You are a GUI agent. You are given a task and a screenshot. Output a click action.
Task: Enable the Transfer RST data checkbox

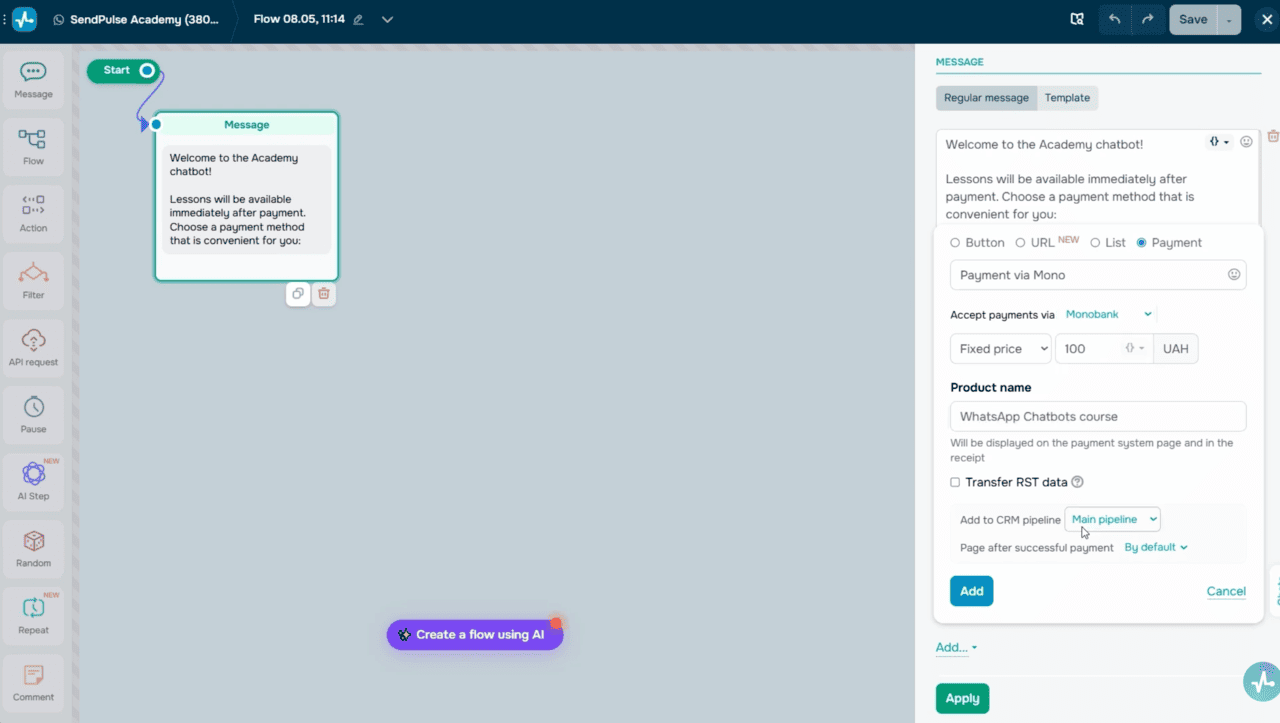(x=955, y=482)
